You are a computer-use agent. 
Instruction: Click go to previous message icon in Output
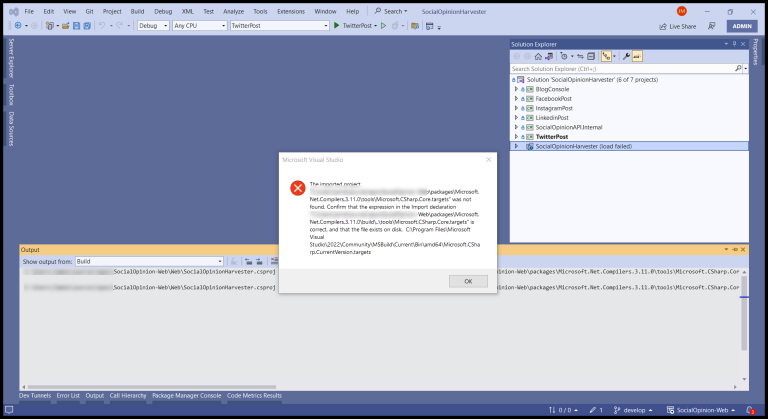point(249,261)
